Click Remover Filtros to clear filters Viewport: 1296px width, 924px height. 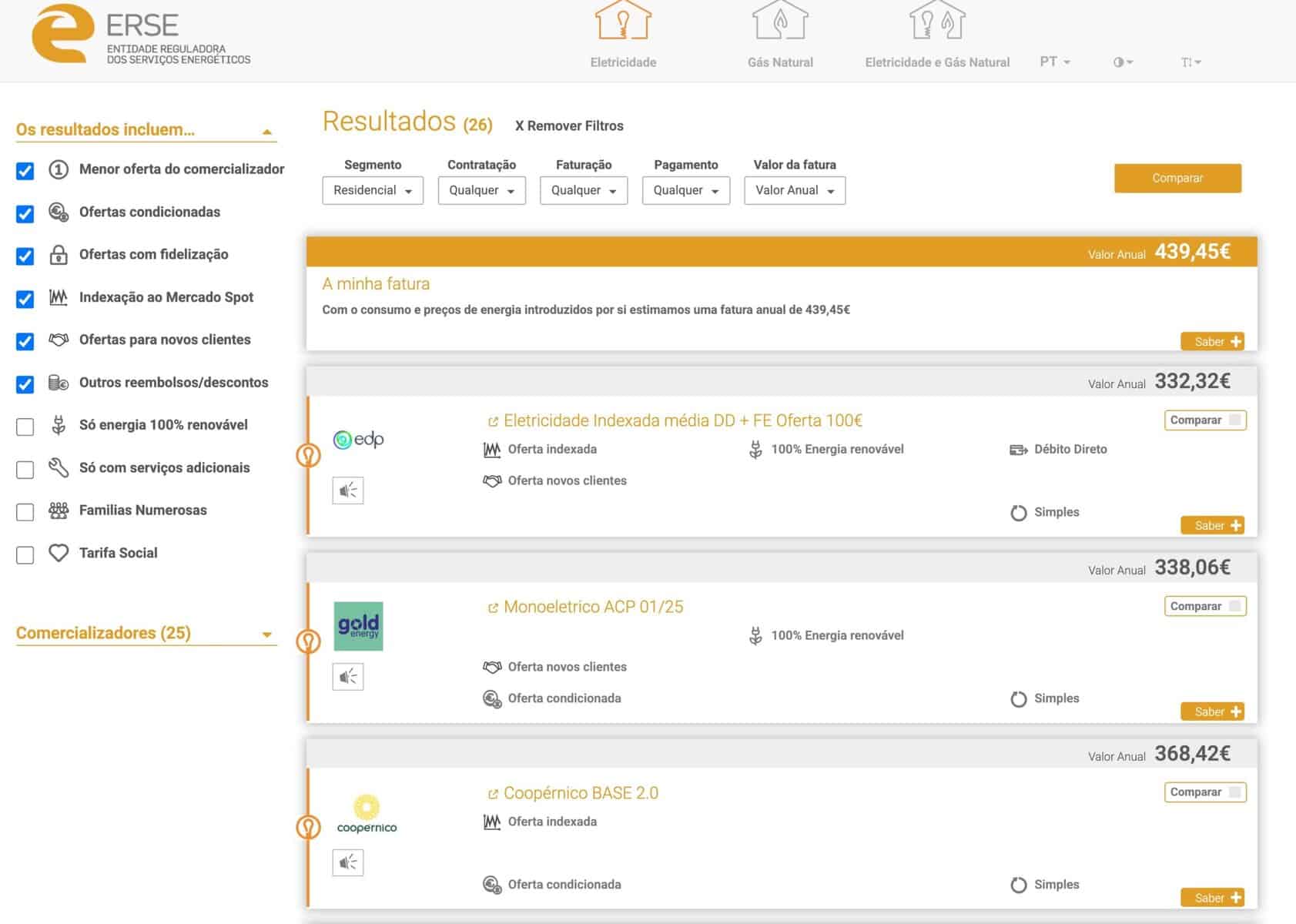(569, 126)
